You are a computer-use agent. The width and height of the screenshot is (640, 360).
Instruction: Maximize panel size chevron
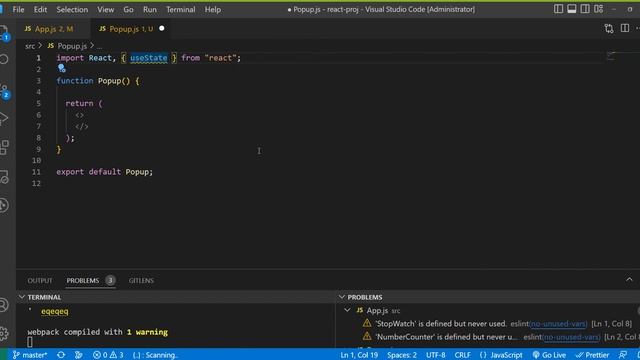tap(629, 280)
